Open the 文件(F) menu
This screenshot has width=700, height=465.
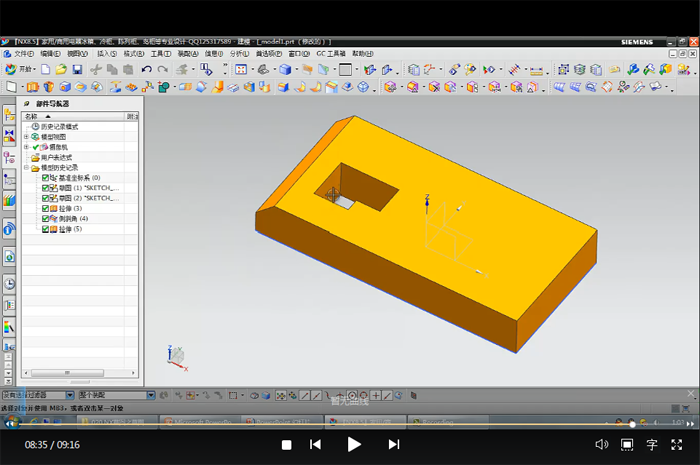tap(22, 53)
